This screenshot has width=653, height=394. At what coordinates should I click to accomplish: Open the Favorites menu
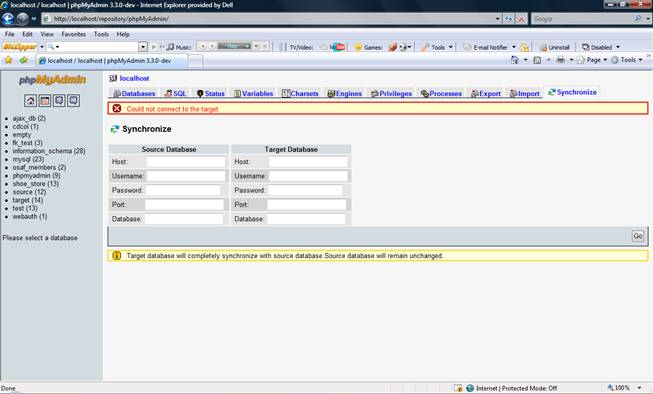(x=73, y=34)
